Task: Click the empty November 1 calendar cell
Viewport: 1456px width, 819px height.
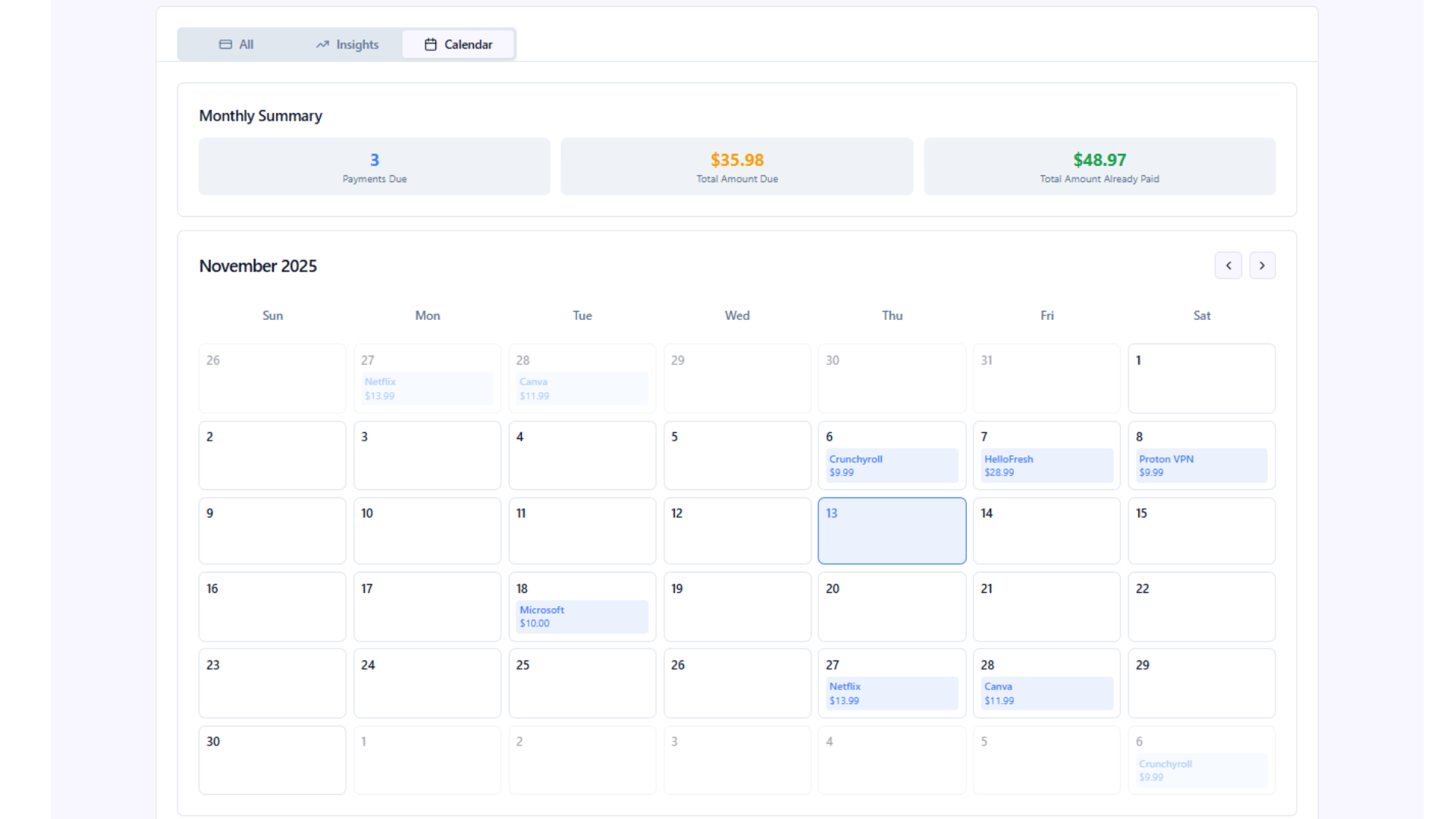Action: 1201,379
